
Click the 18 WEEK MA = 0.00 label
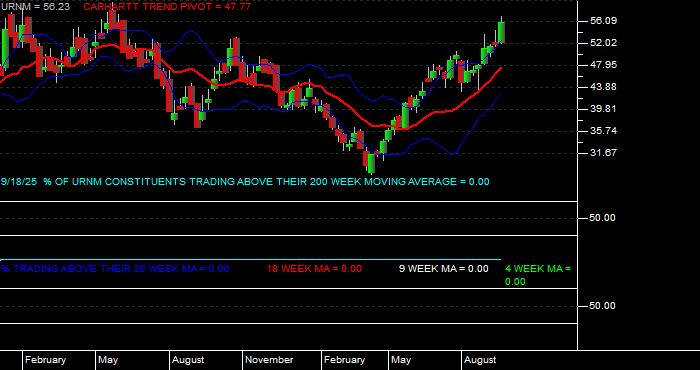314,269
